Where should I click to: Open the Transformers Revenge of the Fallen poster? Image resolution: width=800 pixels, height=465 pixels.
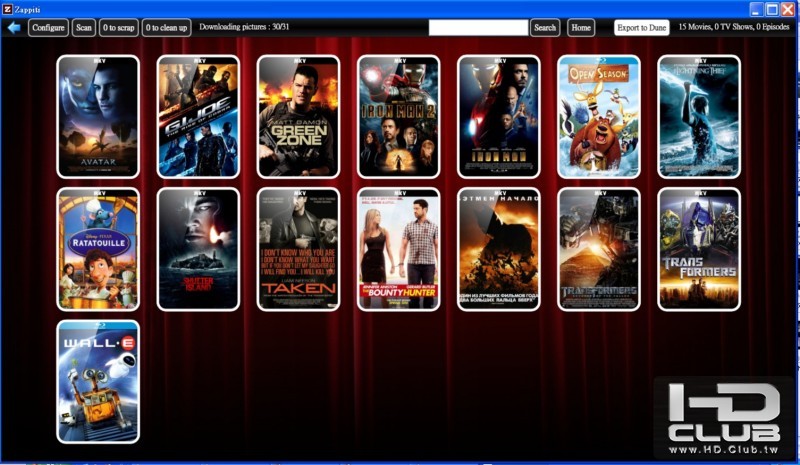599,250
